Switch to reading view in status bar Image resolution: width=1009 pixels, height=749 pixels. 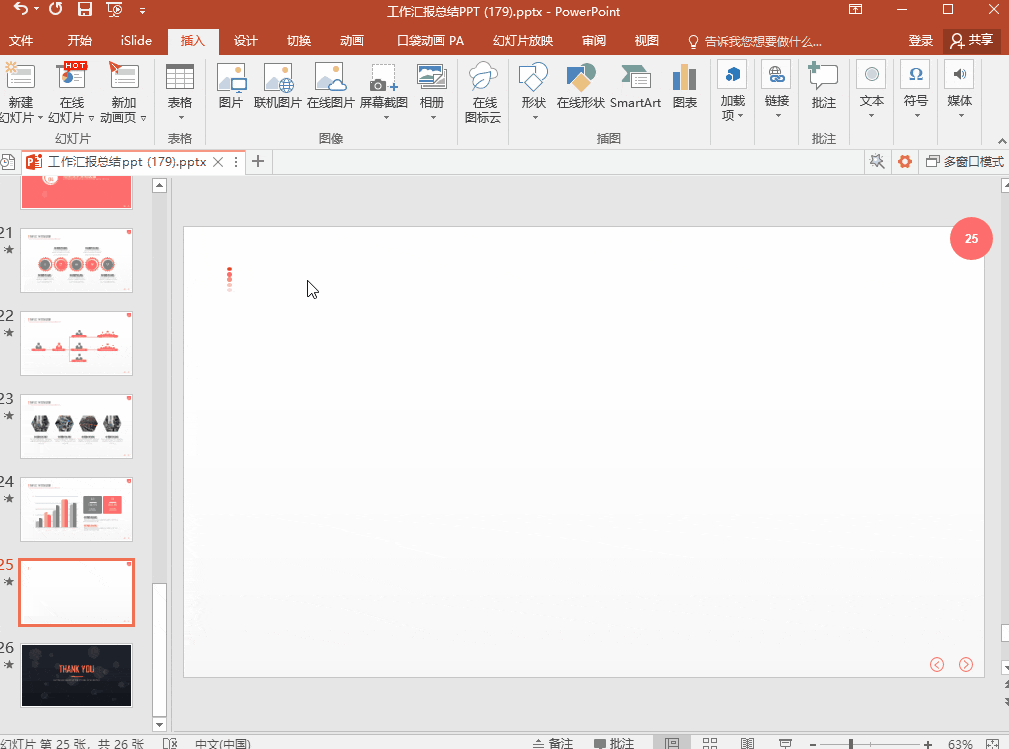point(747,743)
